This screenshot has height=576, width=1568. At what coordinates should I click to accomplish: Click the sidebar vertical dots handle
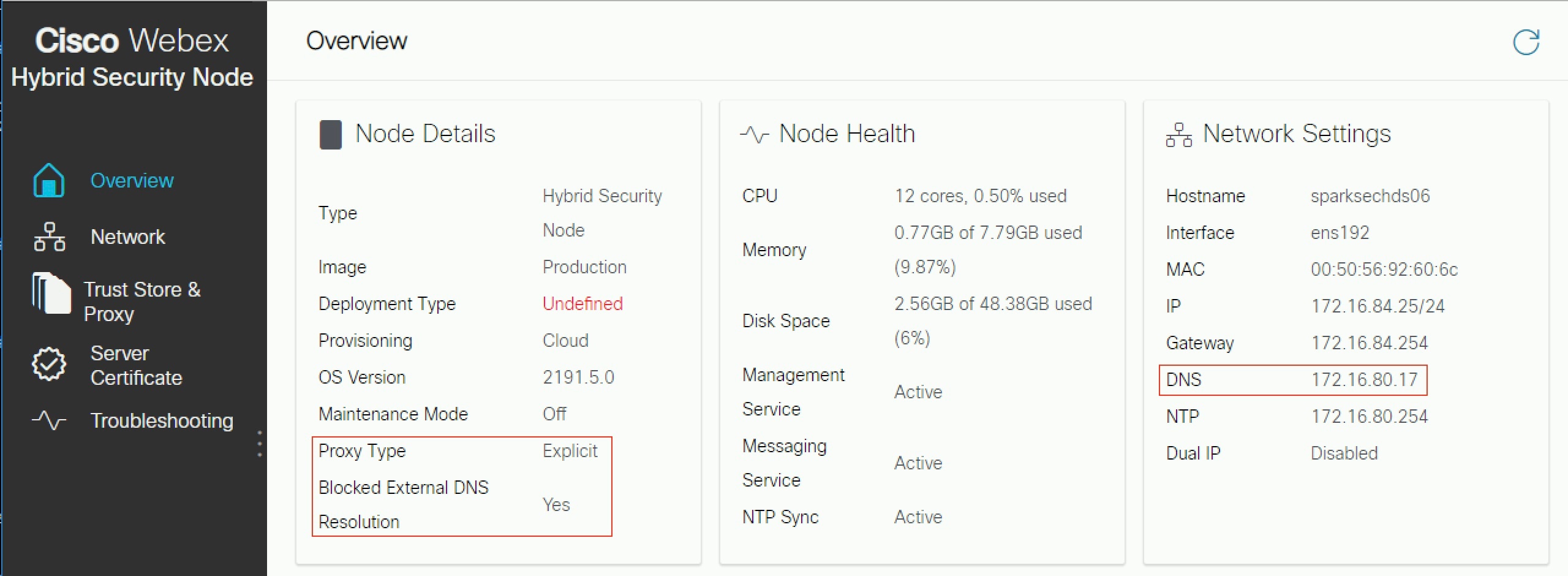[x=260, y=444]
